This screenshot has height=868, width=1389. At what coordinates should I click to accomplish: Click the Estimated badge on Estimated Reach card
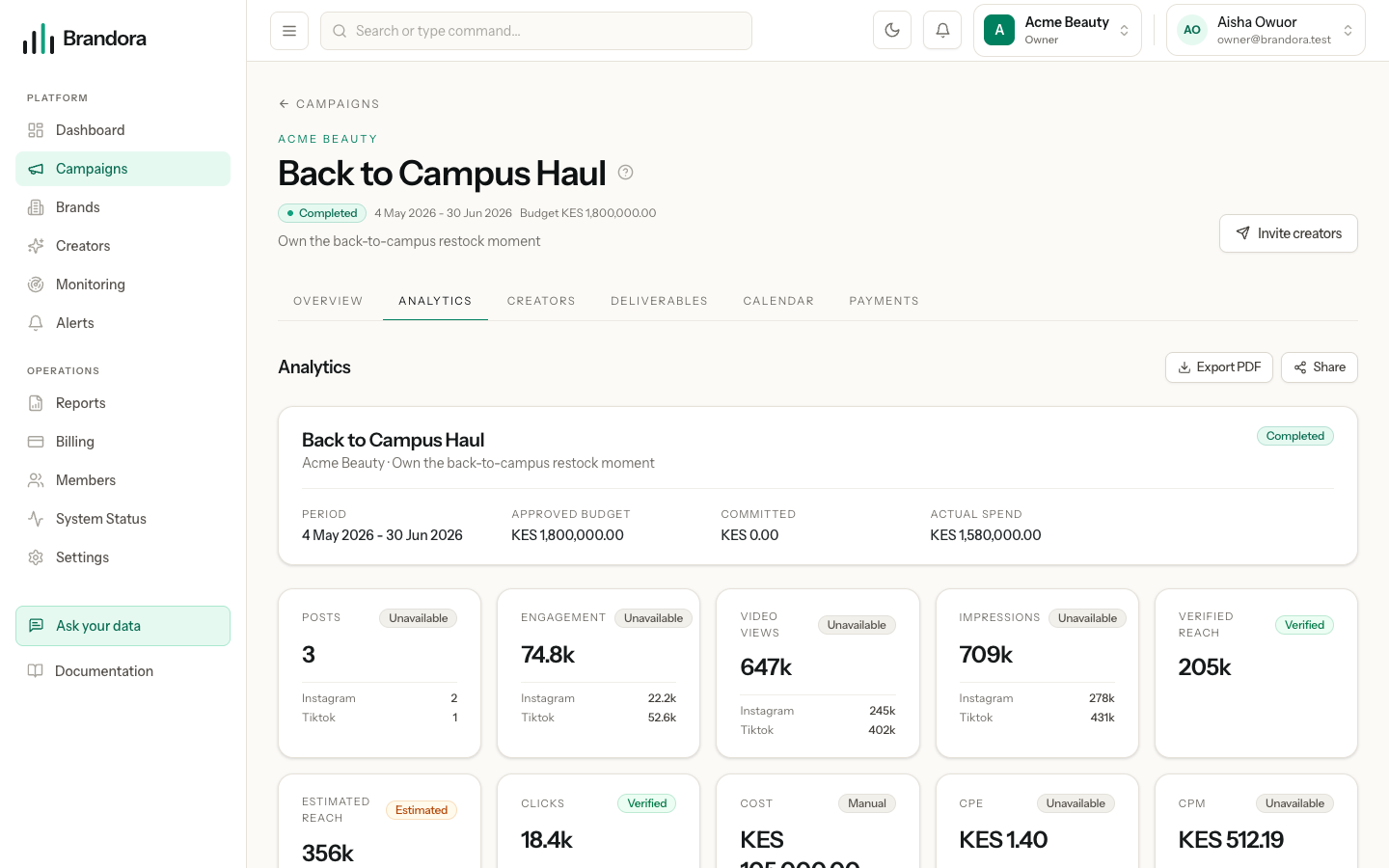click(x=422, y=810)
